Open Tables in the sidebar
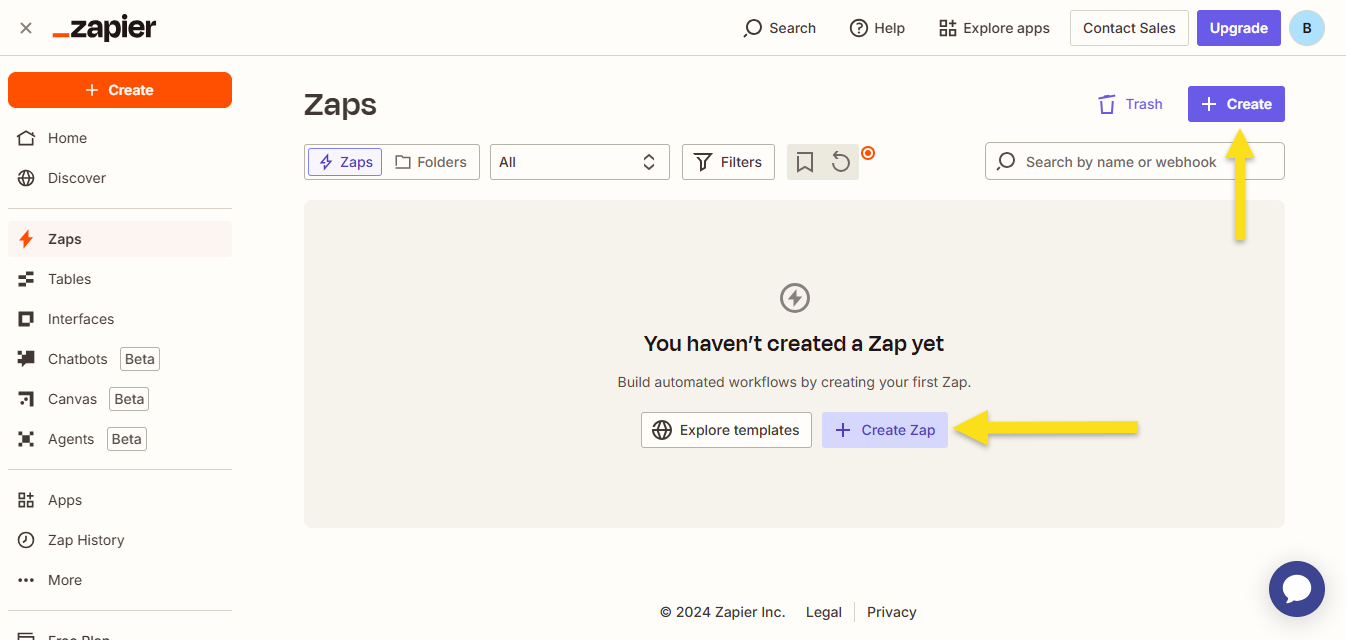Screen dimensions: 1346x640 click(120, 279)
